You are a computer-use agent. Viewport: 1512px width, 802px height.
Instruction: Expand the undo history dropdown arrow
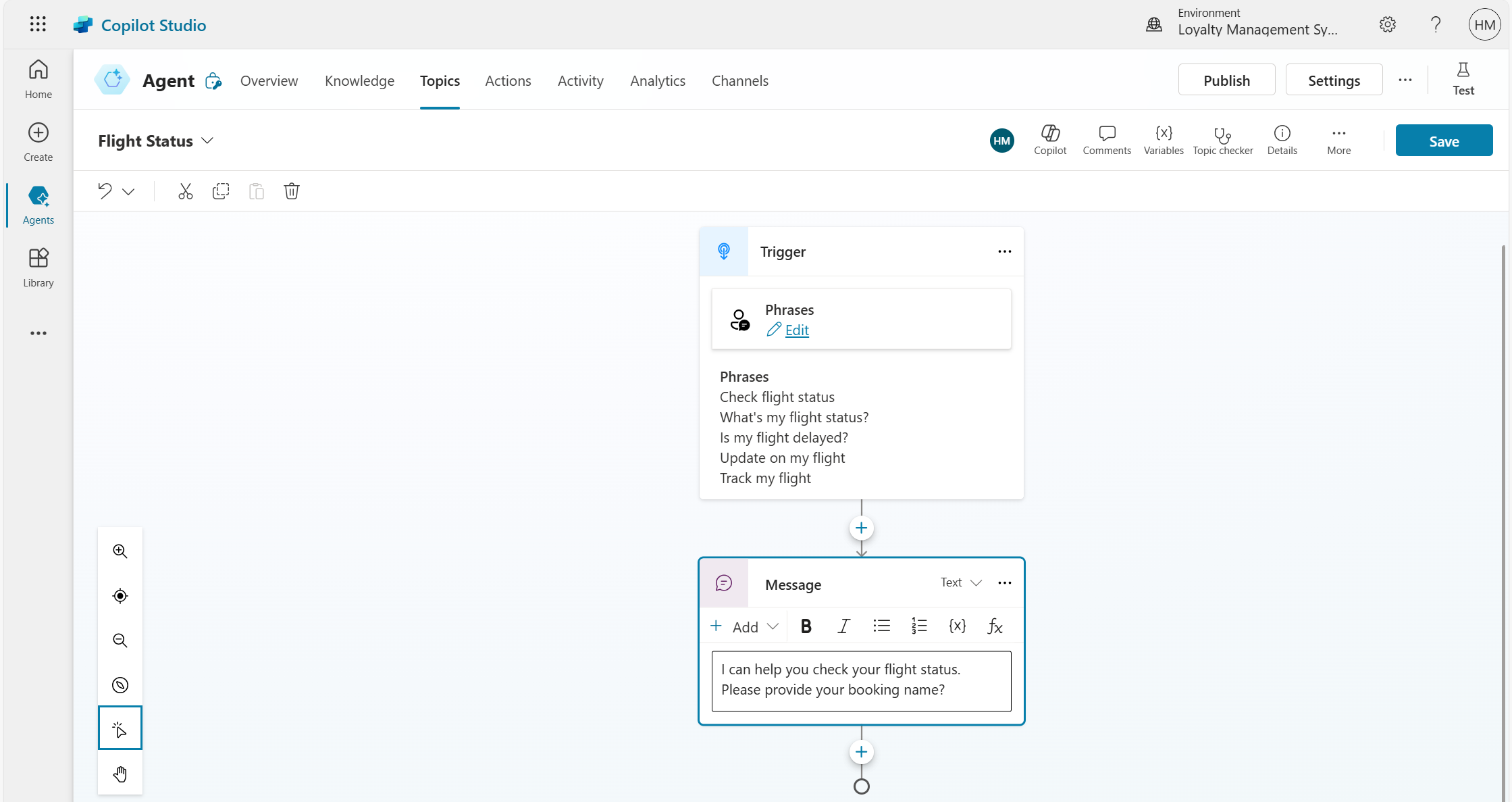[128, 192]
